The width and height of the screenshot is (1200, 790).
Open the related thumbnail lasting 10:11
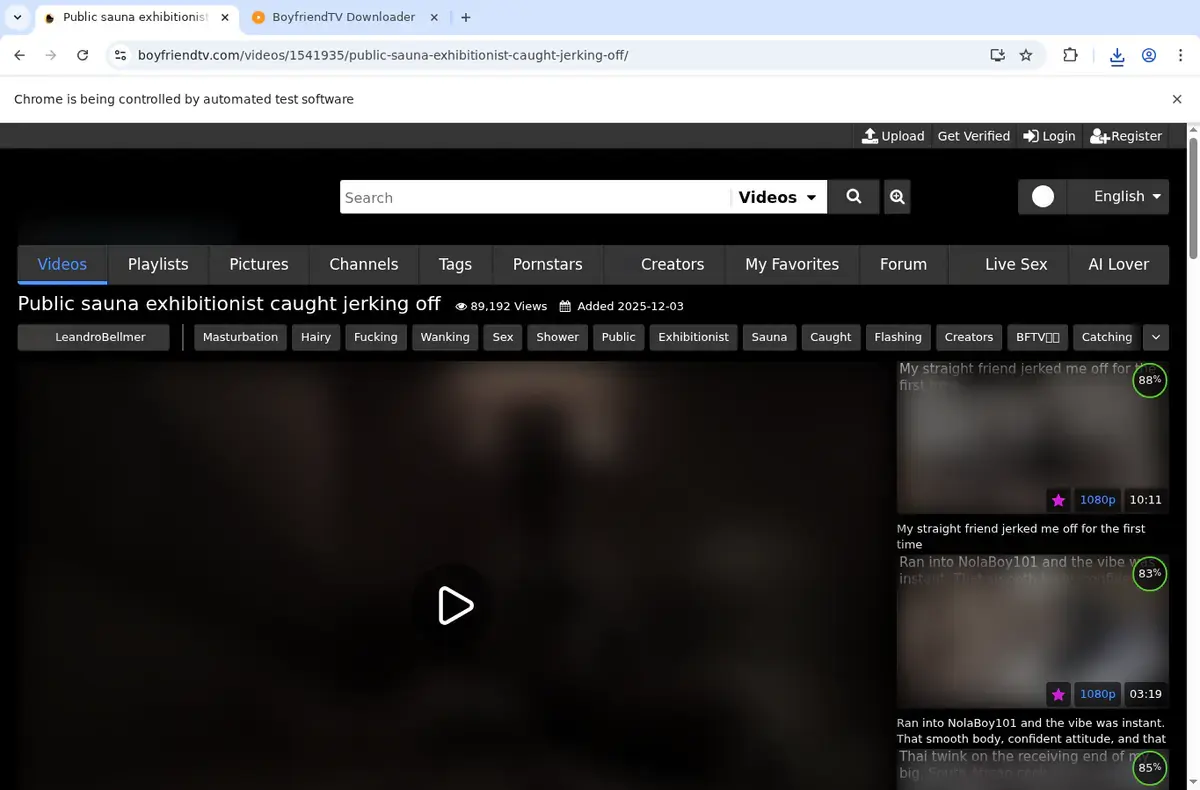click(1032, 438)
